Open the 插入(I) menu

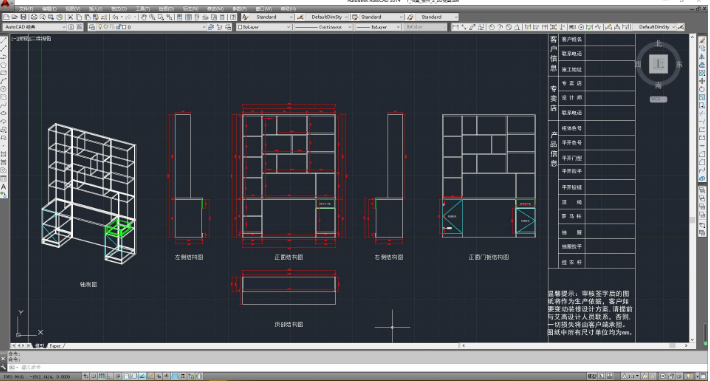tap(96, 9)
